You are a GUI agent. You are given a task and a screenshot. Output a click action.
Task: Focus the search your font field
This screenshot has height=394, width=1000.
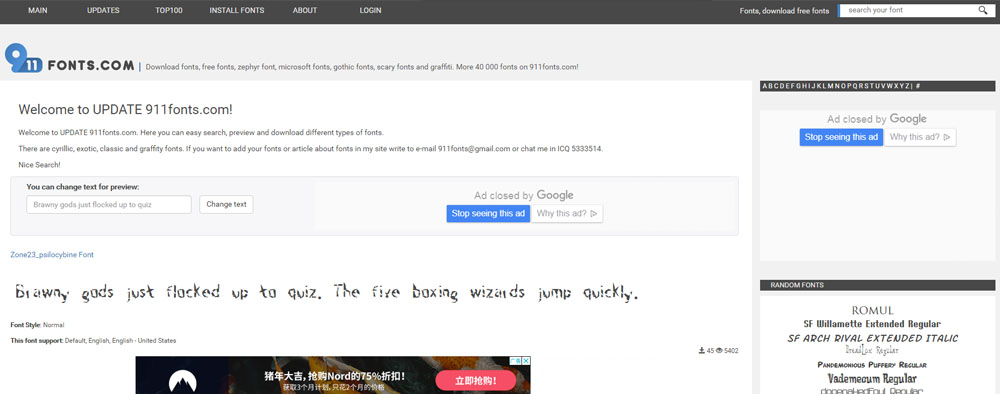[909, 10]
